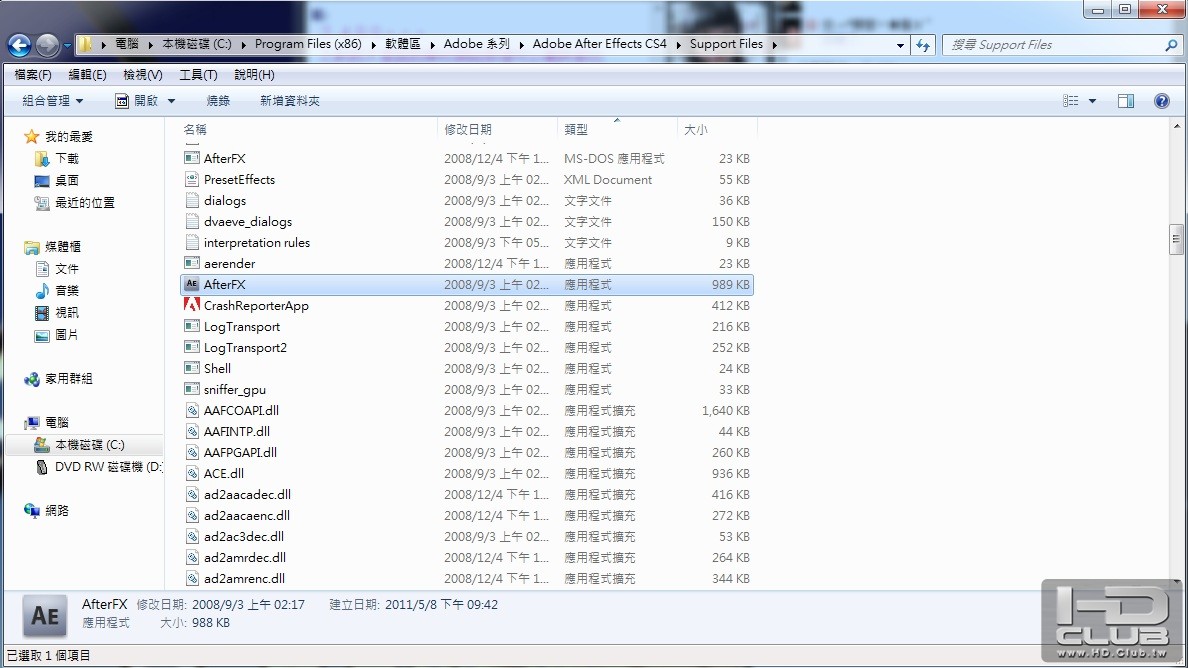Open the 檔案(F) menu
This screenshot has height=668, width=1188.
tap(33, 74)
